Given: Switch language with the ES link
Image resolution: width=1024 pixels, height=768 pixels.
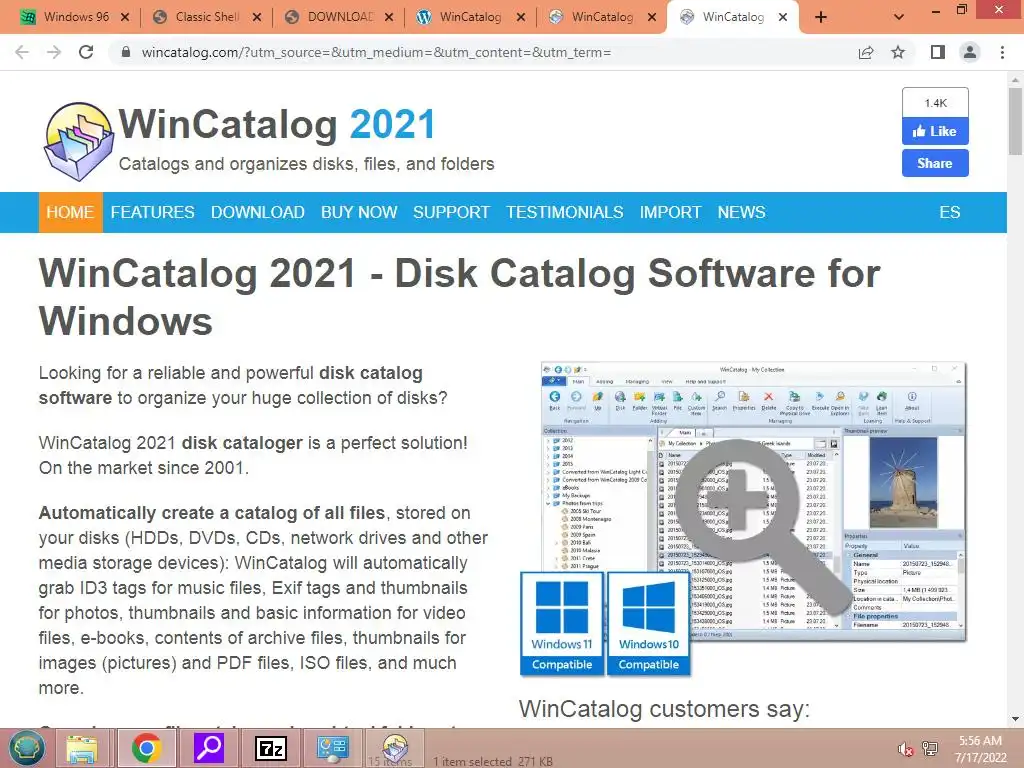Looking at the screenshot, I should click(x=950, y=212).
